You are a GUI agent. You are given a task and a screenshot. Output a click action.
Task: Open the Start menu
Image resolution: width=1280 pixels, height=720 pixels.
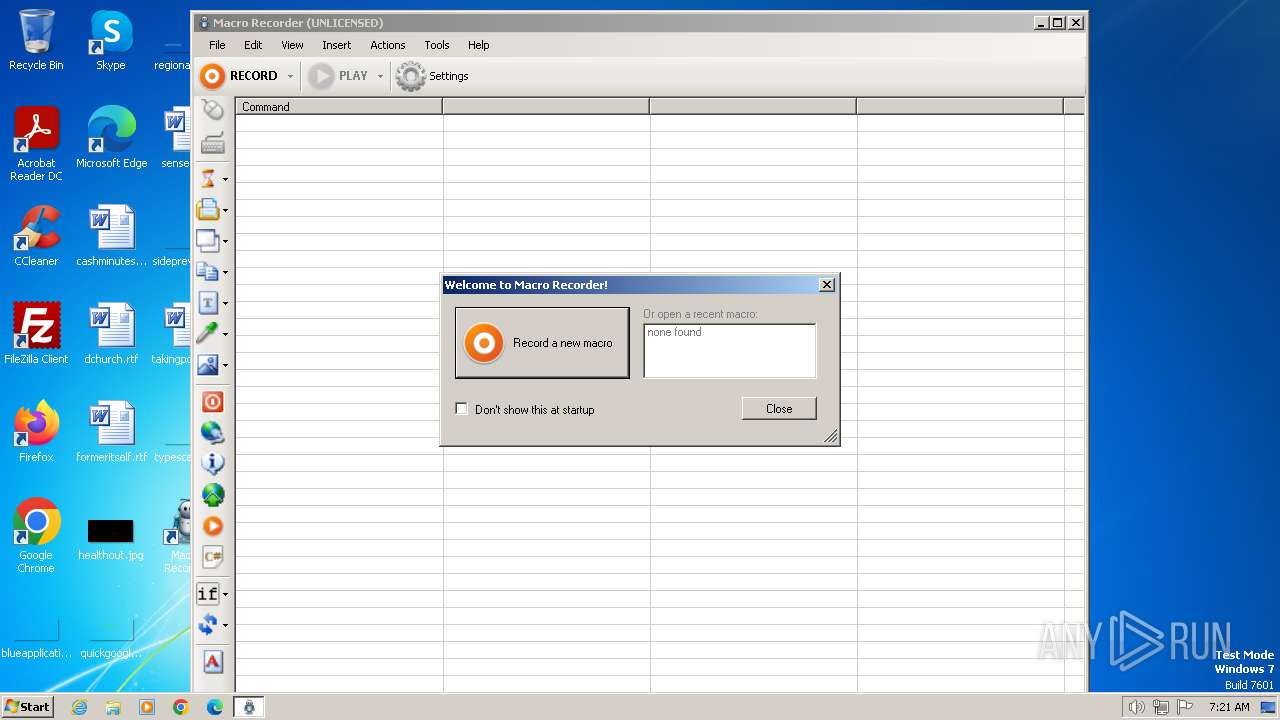(x=28, y=707)
